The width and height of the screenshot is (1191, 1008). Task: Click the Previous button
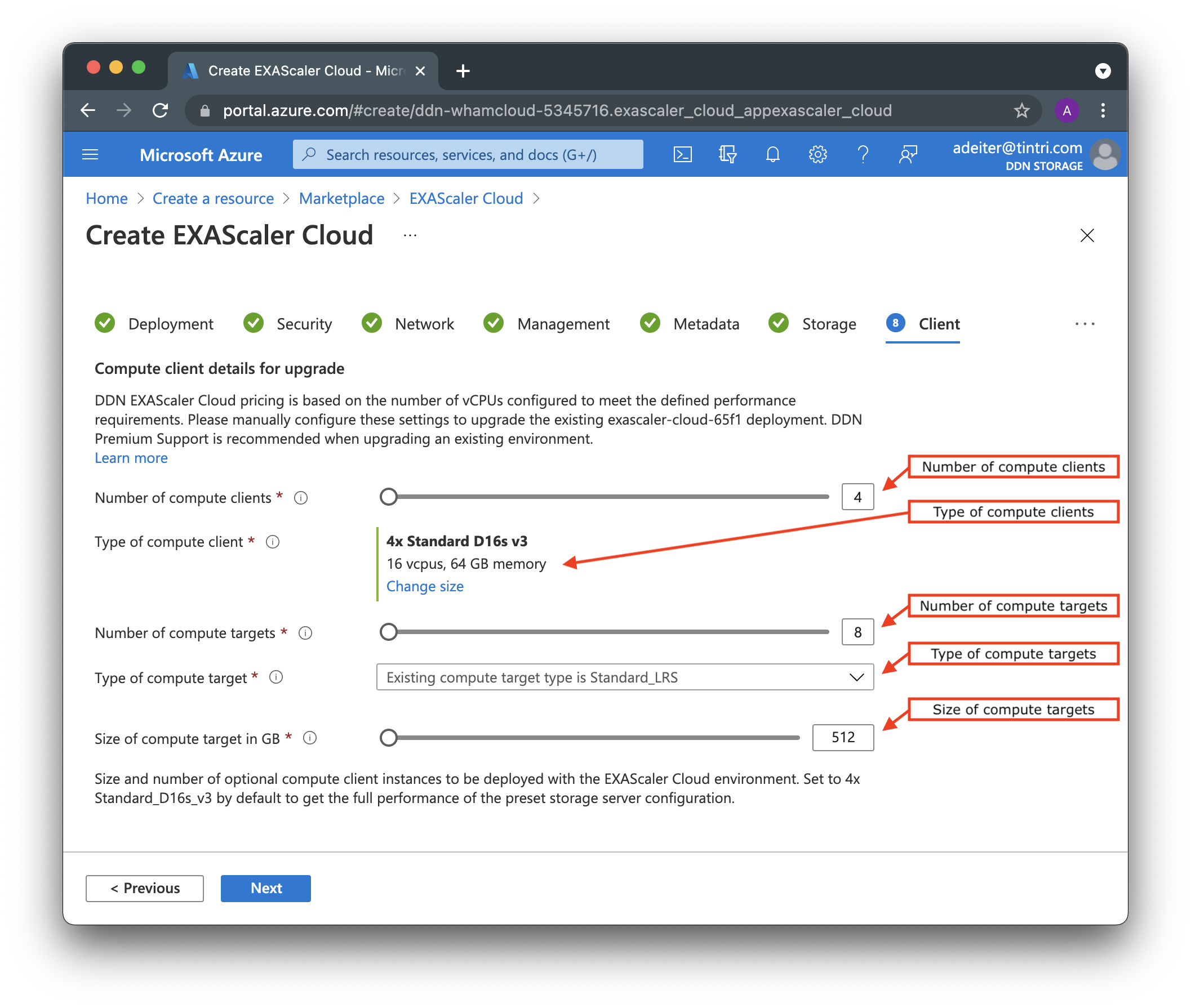point(145,889)
